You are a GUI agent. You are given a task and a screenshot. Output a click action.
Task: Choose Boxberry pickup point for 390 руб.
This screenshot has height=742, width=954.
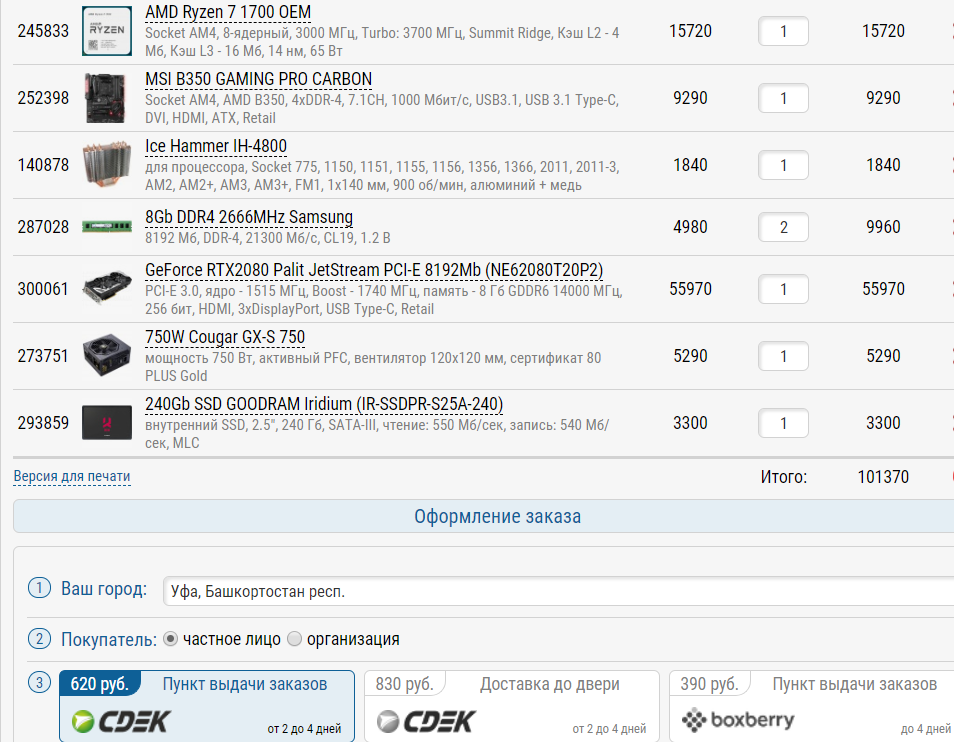[812, 706]
